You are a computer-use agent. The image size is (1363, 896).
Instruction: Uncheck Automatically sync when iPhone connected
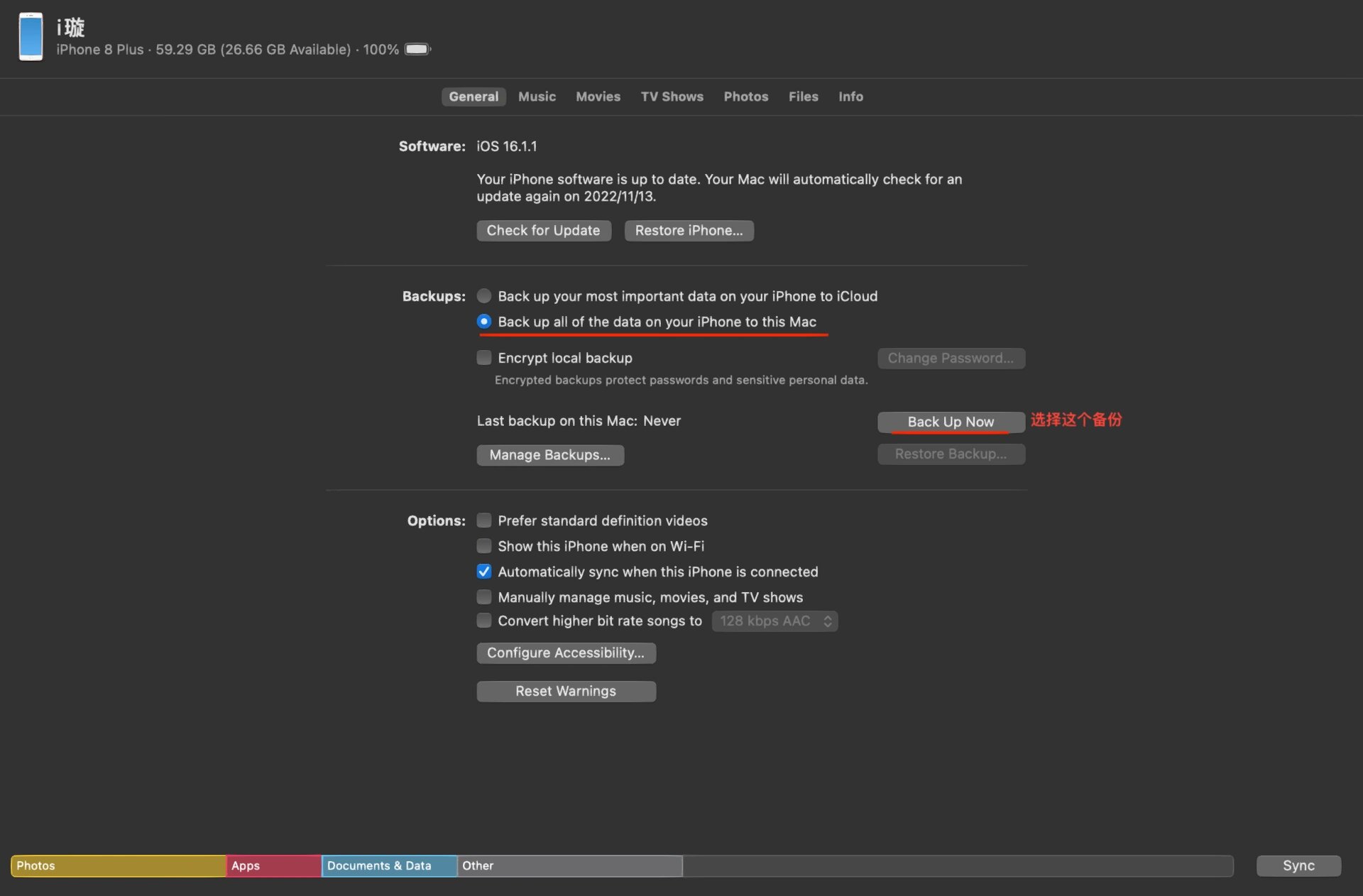point(484,572)
